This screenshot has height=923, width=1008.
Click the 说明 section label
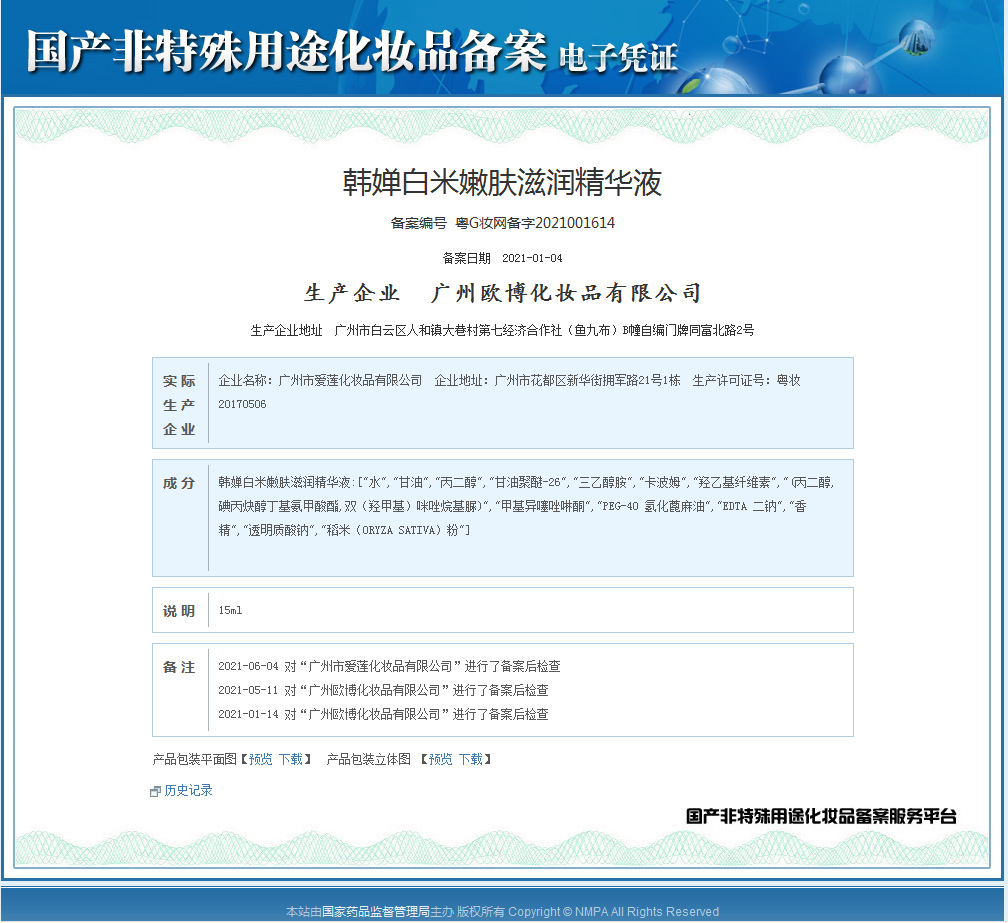tap(179, 611)
